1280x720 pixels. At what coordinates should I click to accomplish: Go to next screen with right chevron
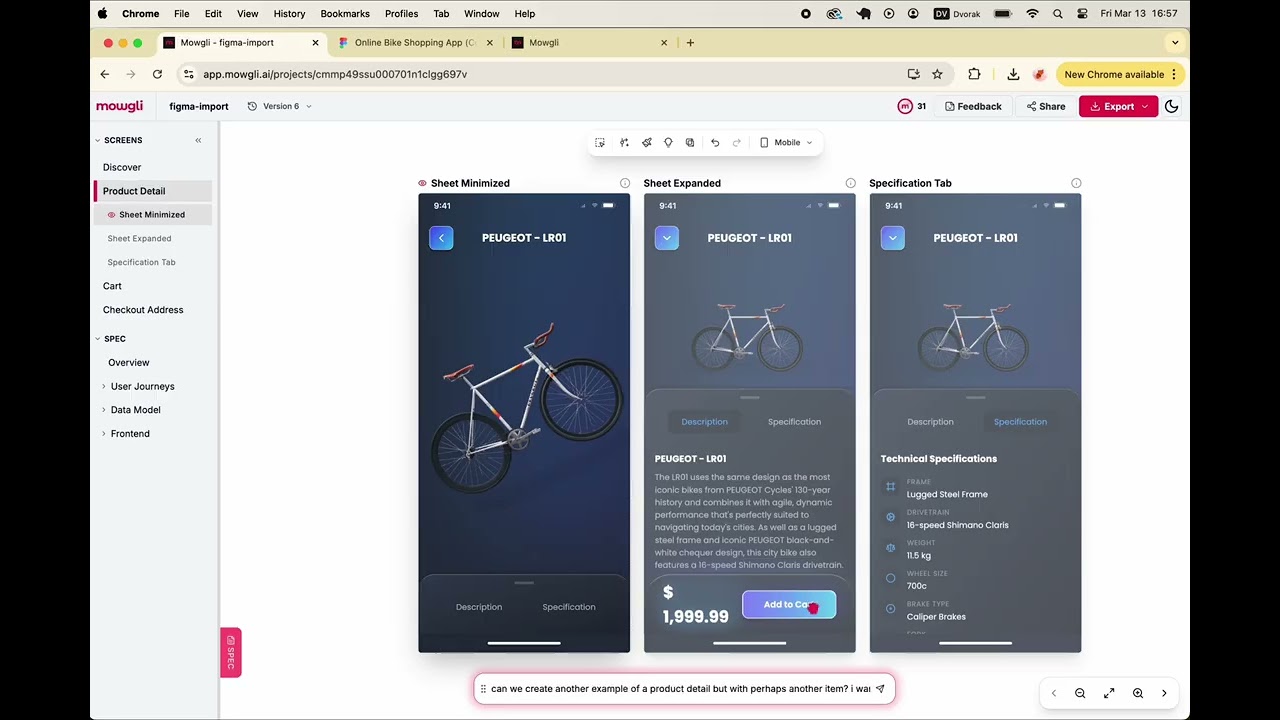point(1164,693)
